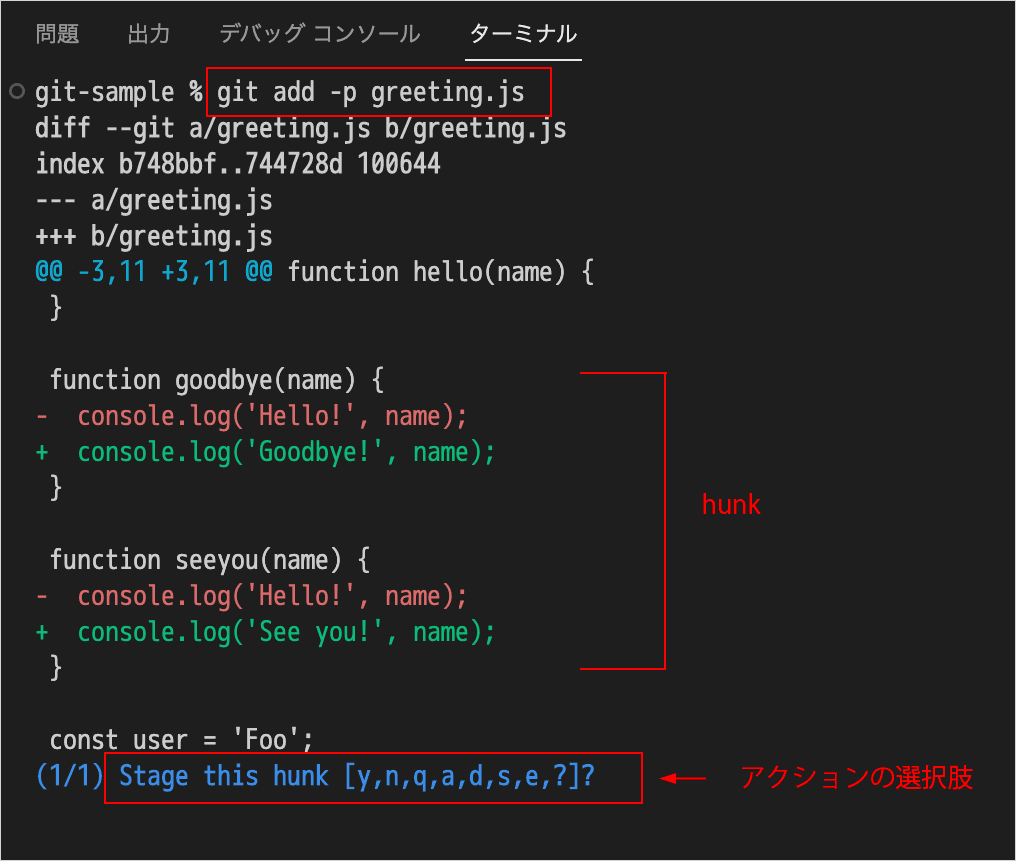Click the function seeyou(name) line
The image size is (1016, 861).
point(210,560)
